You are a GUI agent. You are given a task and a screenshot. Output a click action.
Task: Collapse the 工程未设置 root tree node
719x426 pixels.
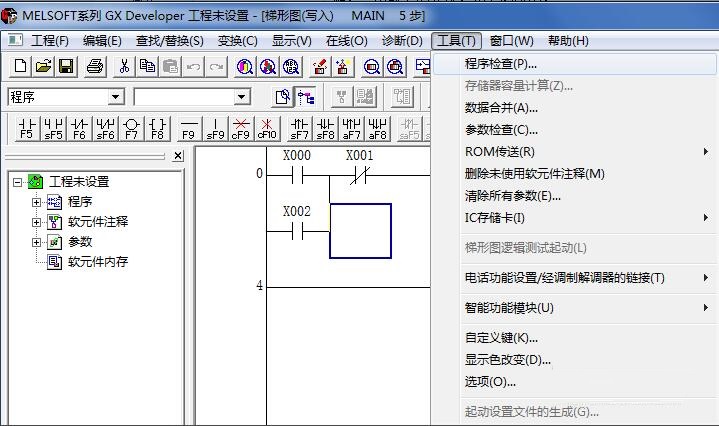[17, 182]
